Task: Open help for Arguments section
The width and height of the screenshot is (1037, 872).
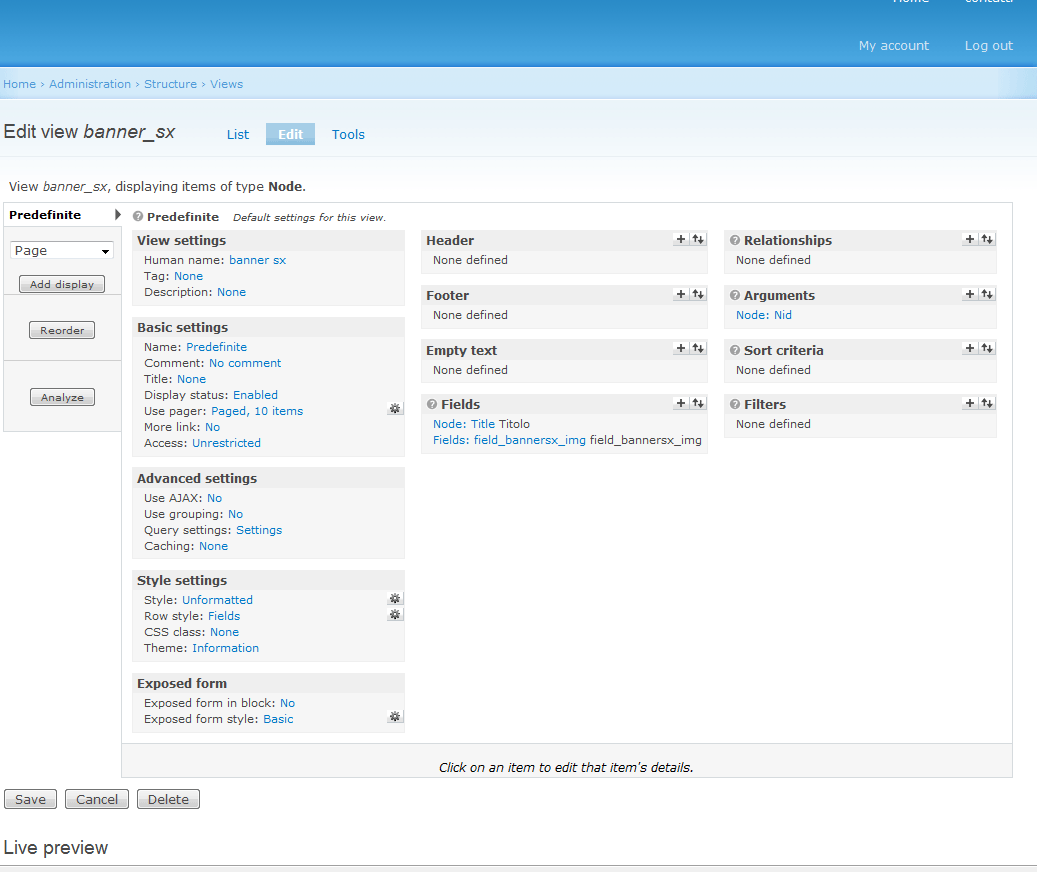Action: [x=735, y=295]
